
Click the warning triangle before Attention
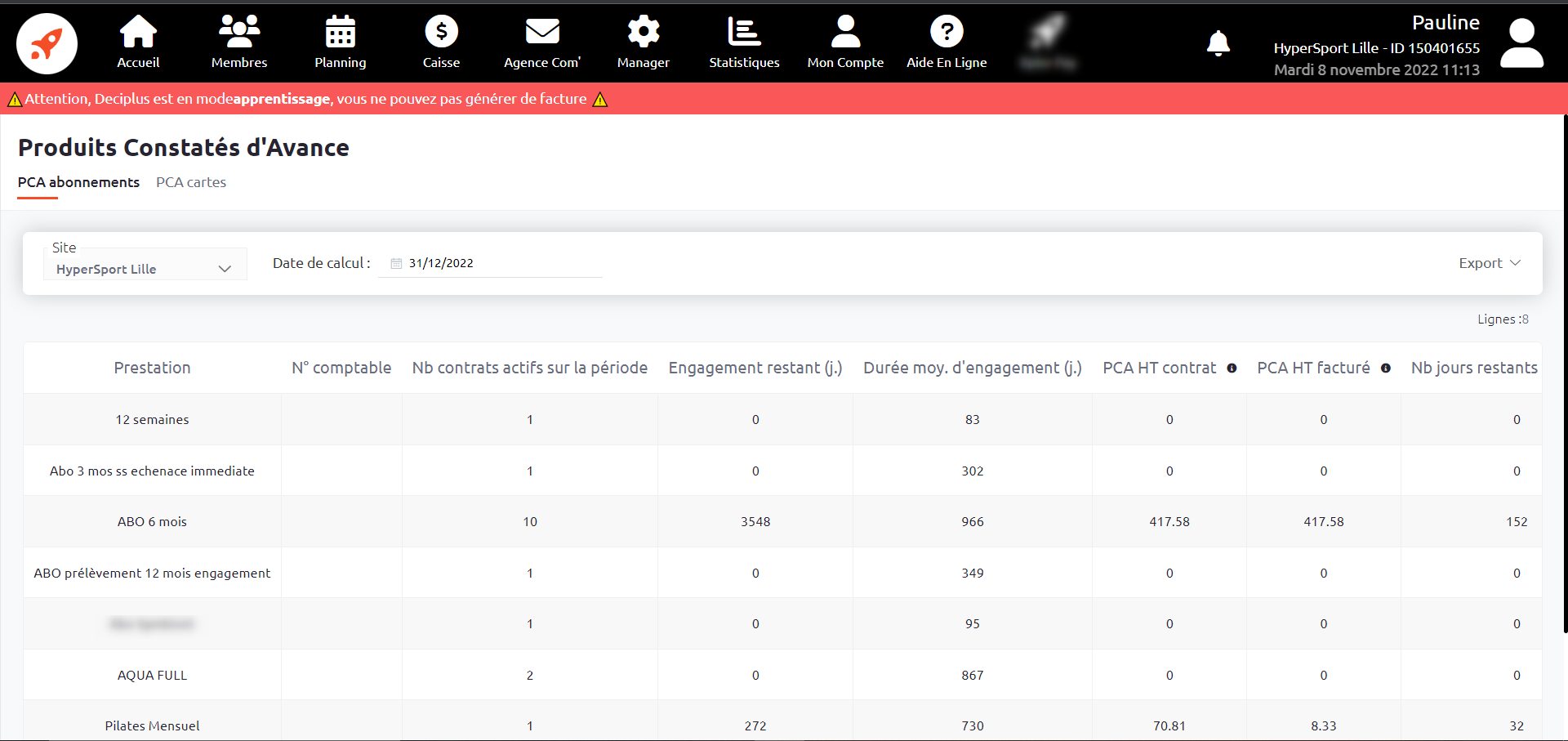14,100
